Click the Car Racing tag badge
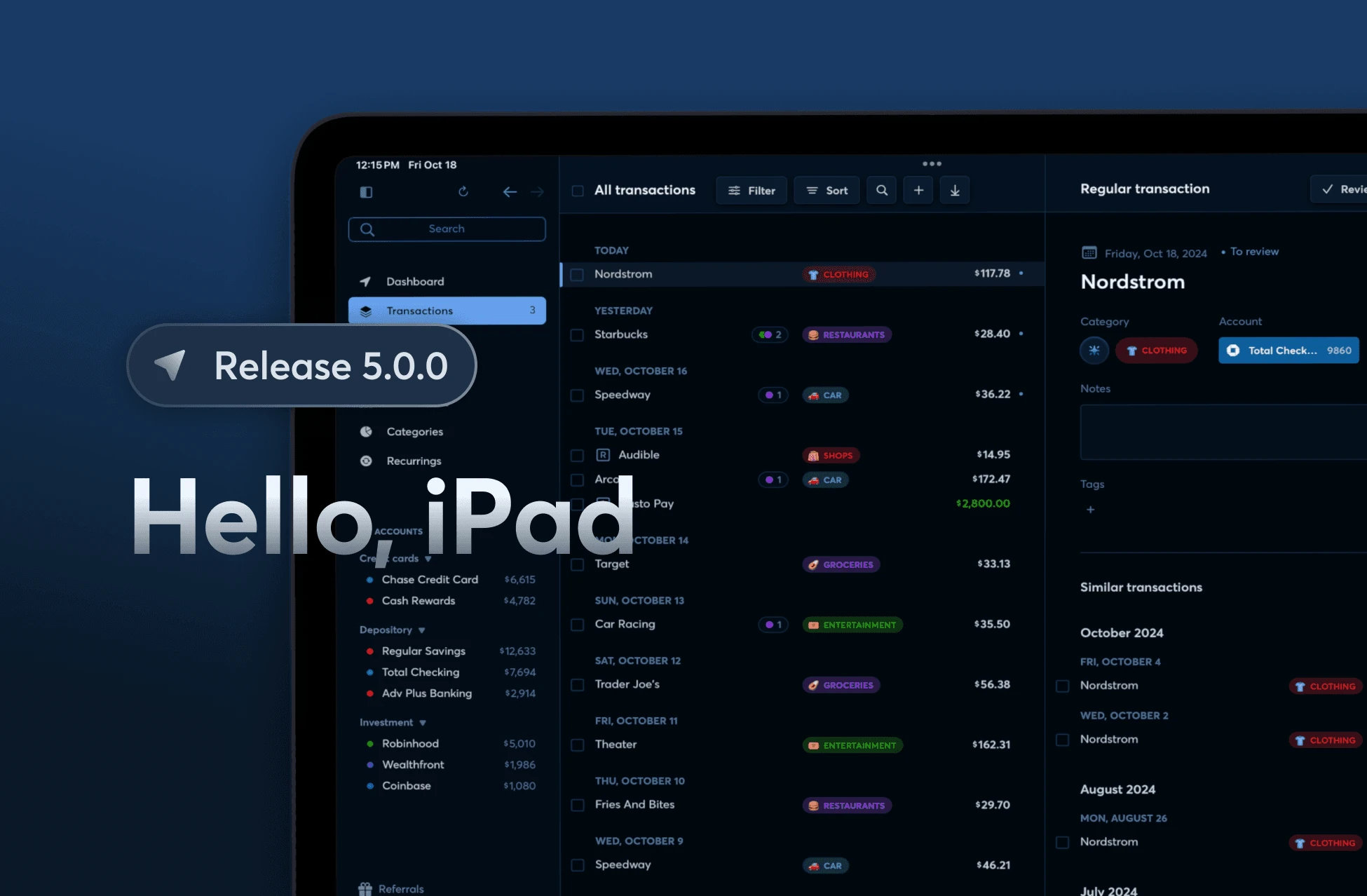Image resolution: width=1367 pixels, height=896 pixels. 773,625
